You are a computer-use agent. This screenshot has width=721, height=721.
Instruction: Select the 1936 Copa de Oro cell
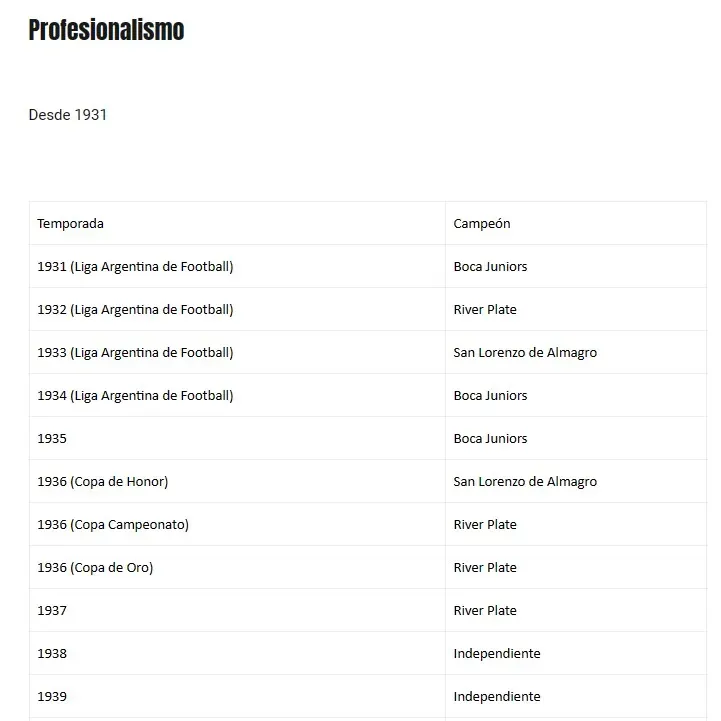[95, 568]
